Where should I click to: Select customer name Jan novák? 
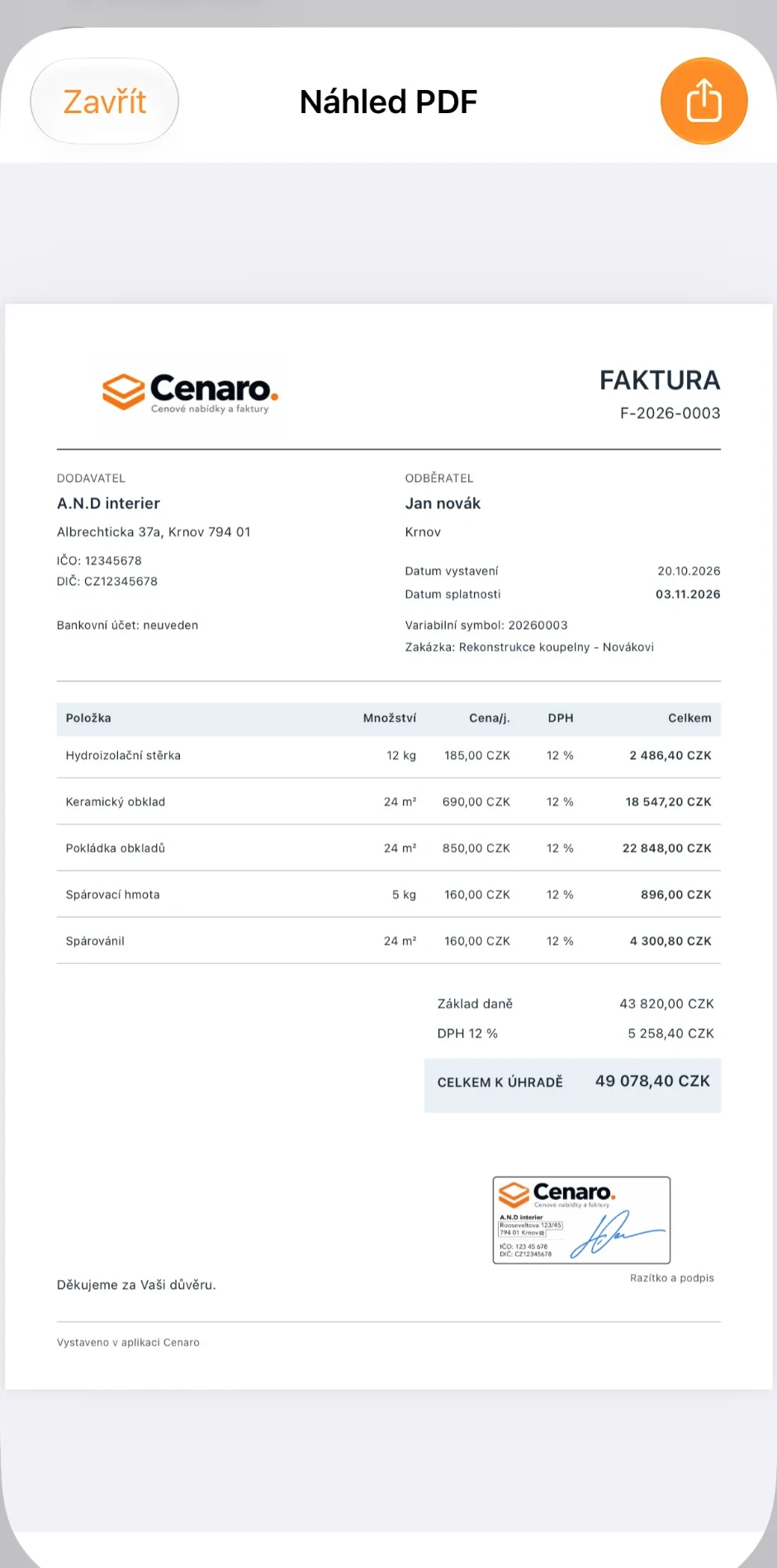pos(443,503)
